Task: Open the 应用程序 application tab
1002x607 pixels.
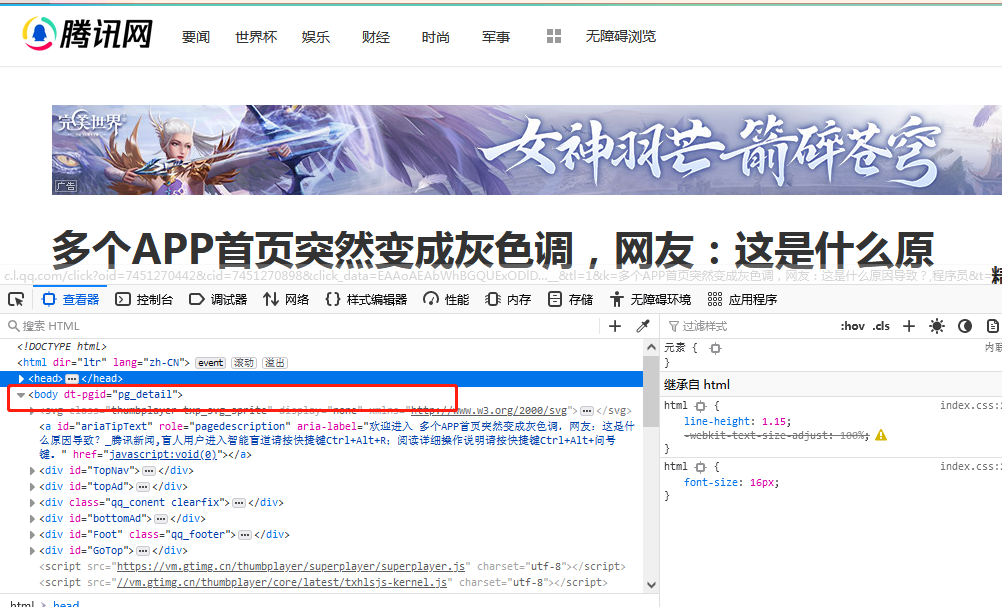Action: click(x=742, y=299)
